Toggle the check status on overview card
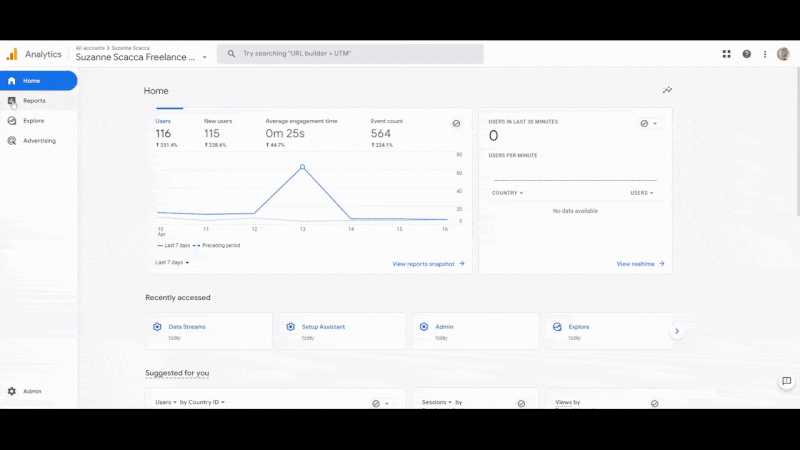The width and height of the screenshot is (800, 450). [456, 123]
